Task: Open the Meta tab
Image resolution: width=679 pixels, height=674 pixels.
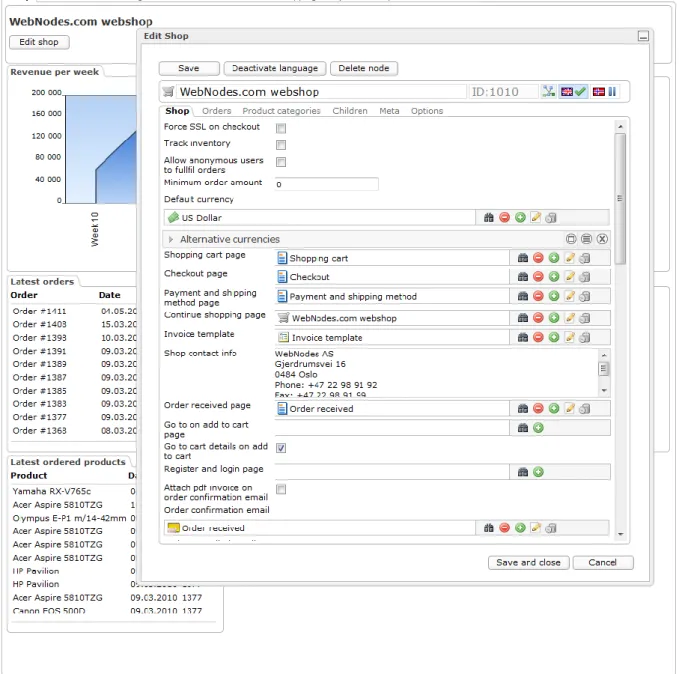Action: (x=389, y=111)
